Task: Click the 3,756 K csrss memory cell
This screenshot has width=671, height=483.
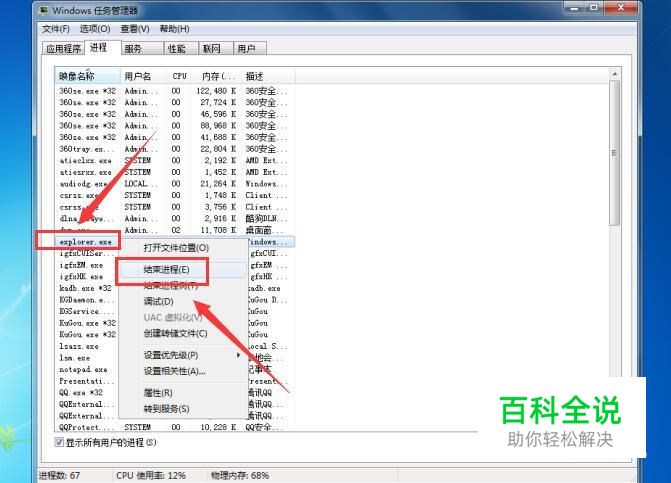Action: 220,207
